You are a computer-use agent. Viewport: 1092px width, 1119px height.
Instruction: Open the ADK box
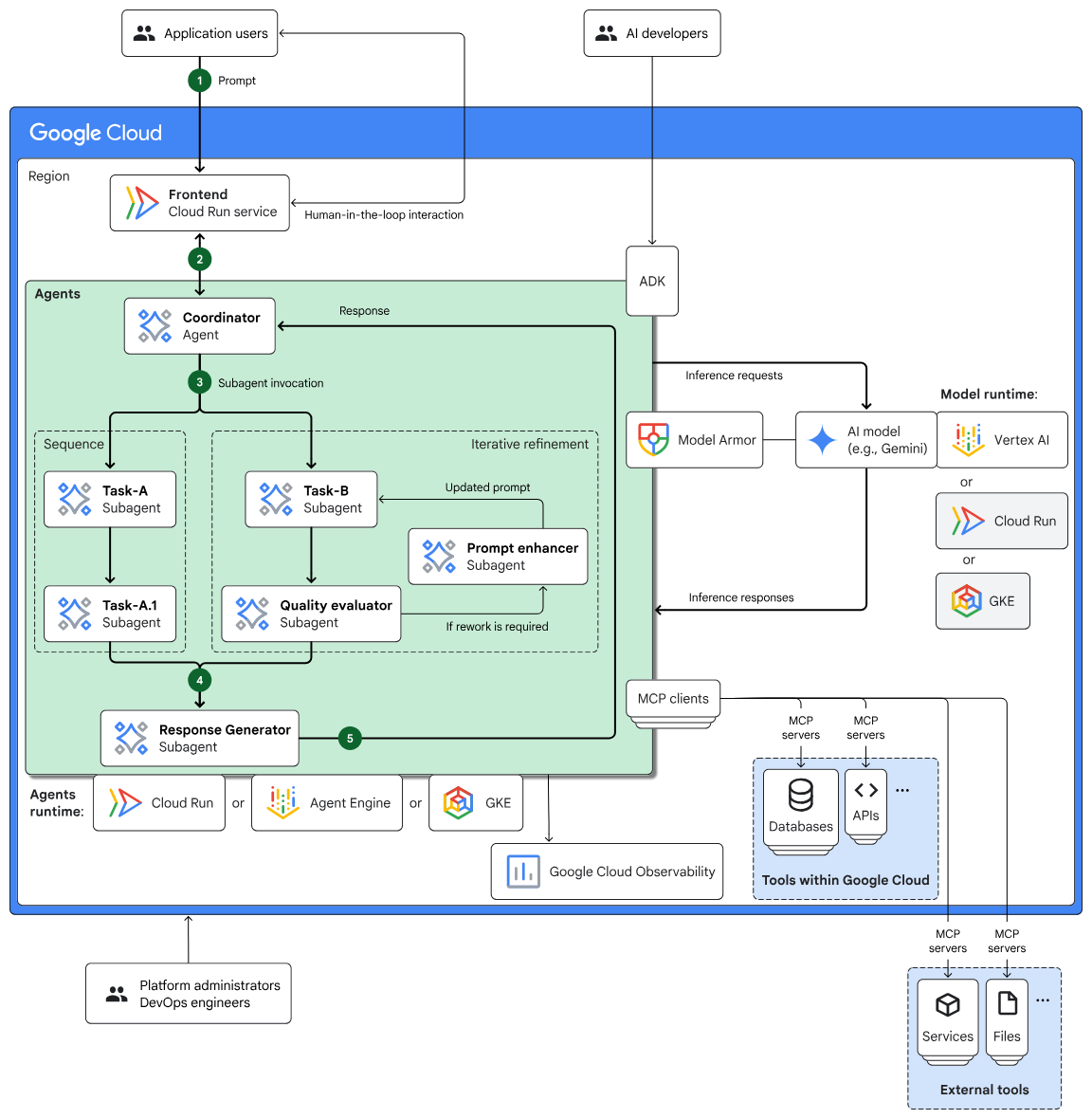(x=651, y=281)
